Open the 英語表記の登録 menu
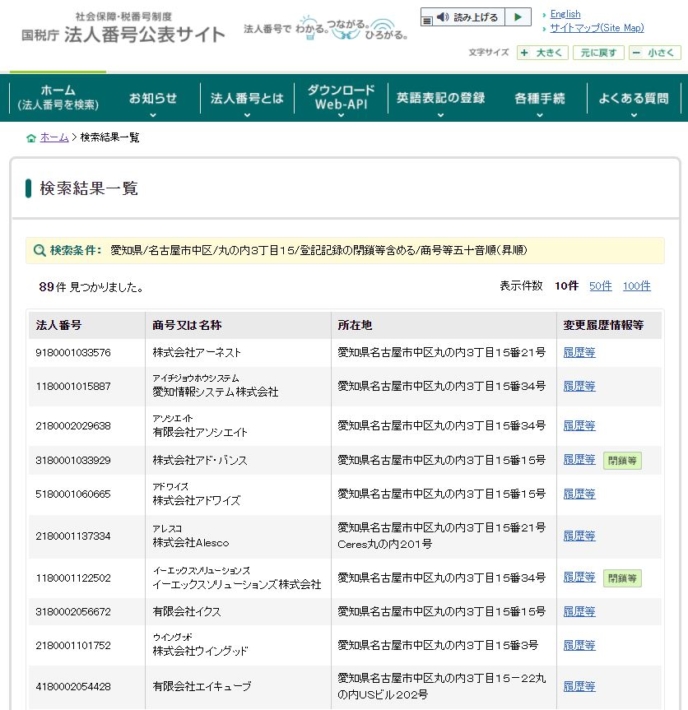The image size is (688, 710). (441, 98)
